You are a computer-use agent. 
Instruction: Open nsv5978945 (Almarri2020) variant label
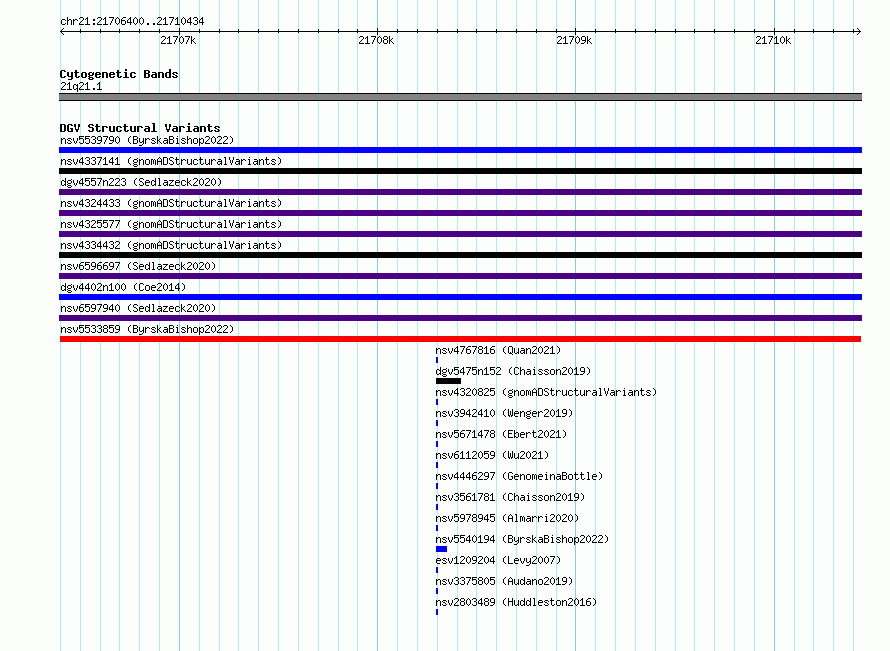click(507, 518)
